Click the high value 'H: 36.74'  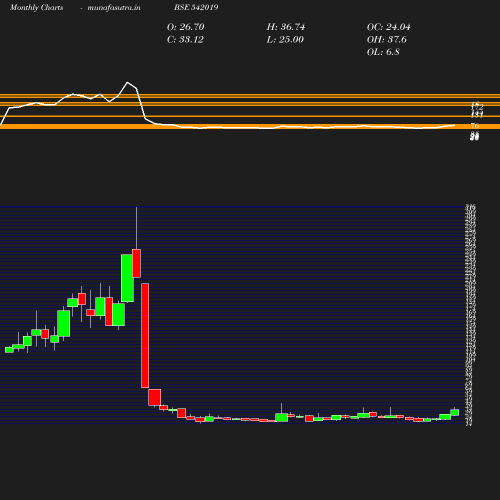point(286,27)
